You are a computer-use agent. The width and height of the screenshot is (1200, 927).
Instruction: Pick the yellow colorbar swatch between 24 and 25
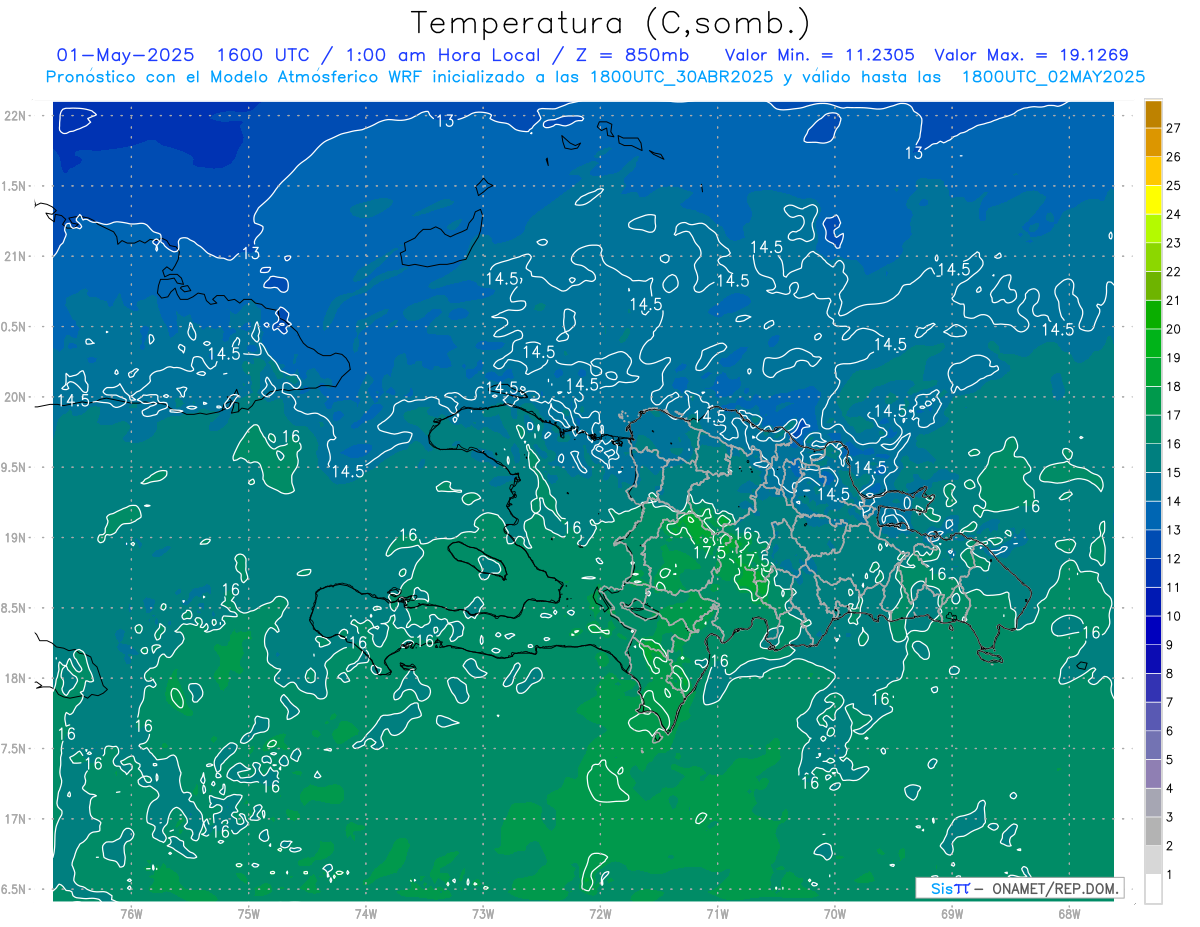[1153, 199]
